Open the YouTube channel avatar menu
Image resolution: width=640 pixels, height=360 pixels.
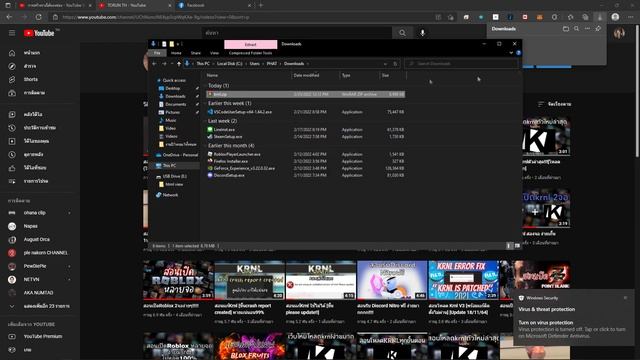tap(619, 33)
